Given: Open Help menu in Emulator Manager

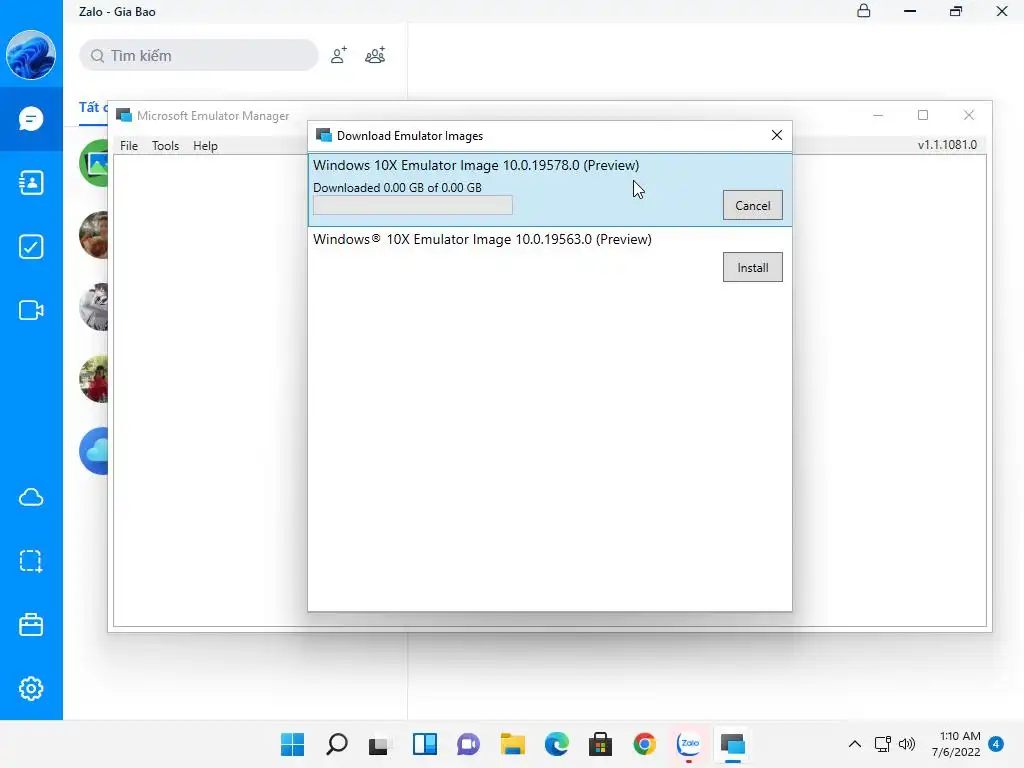Looking at the screenshot, I should point(205,146).
